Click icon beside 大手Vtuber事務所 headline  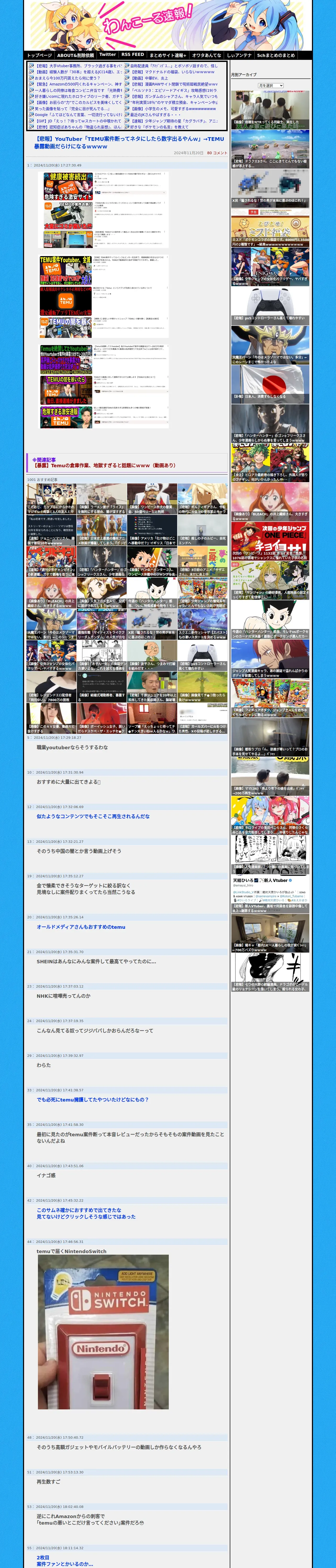(31, 66)
